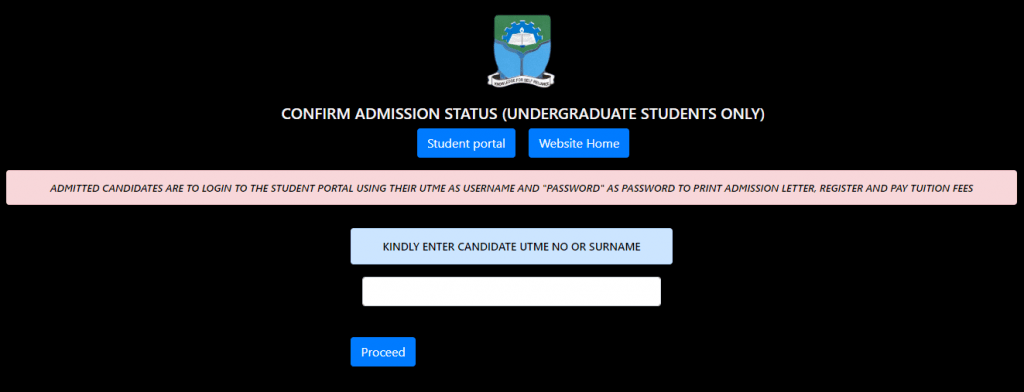Click the word SURNAME in the label box
This screenshot has height=392, width=1024.
click(x=616, y=247)
